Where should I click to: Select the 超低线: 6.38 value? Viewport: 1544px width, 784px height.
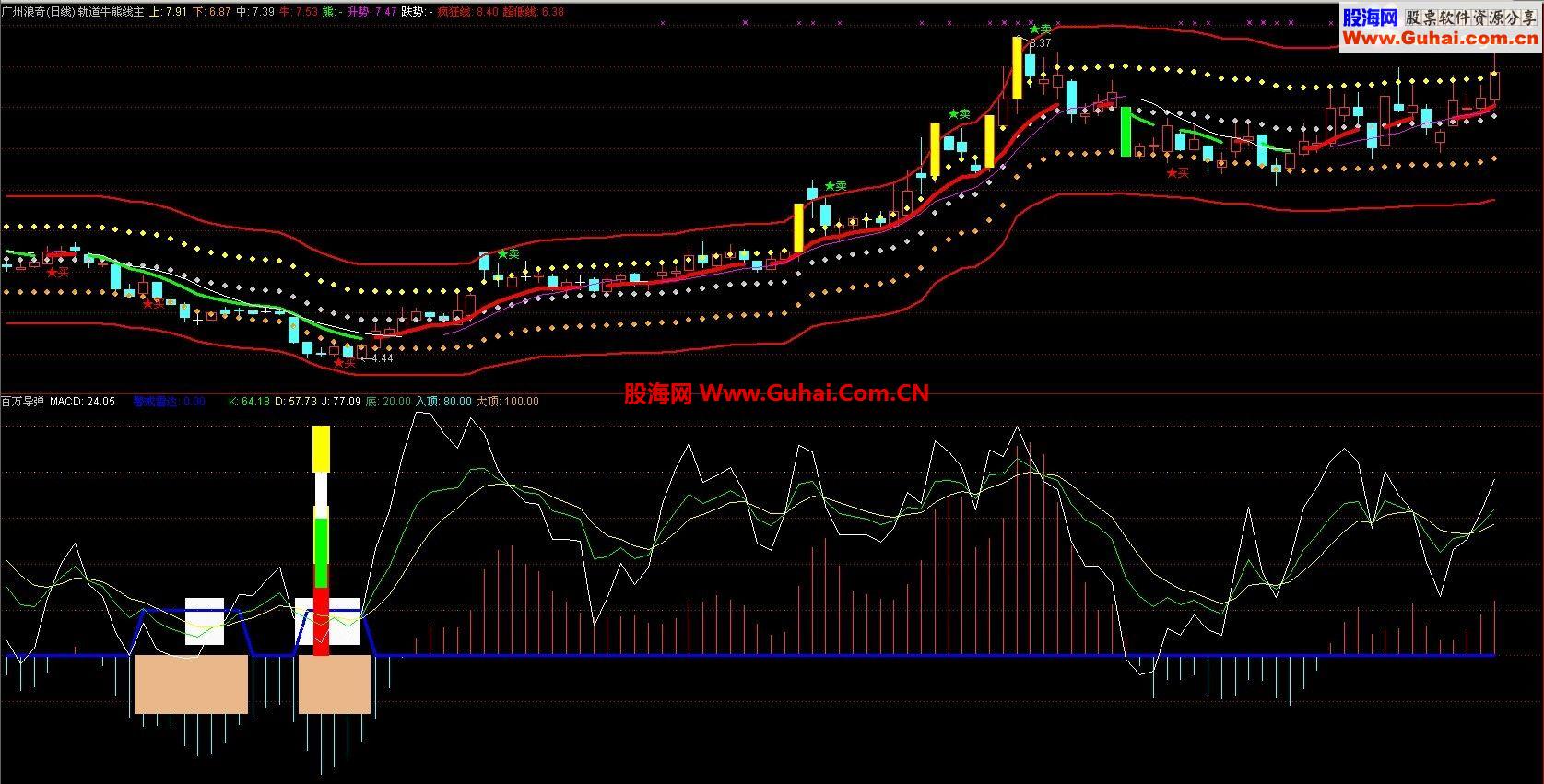click(533, 12)
